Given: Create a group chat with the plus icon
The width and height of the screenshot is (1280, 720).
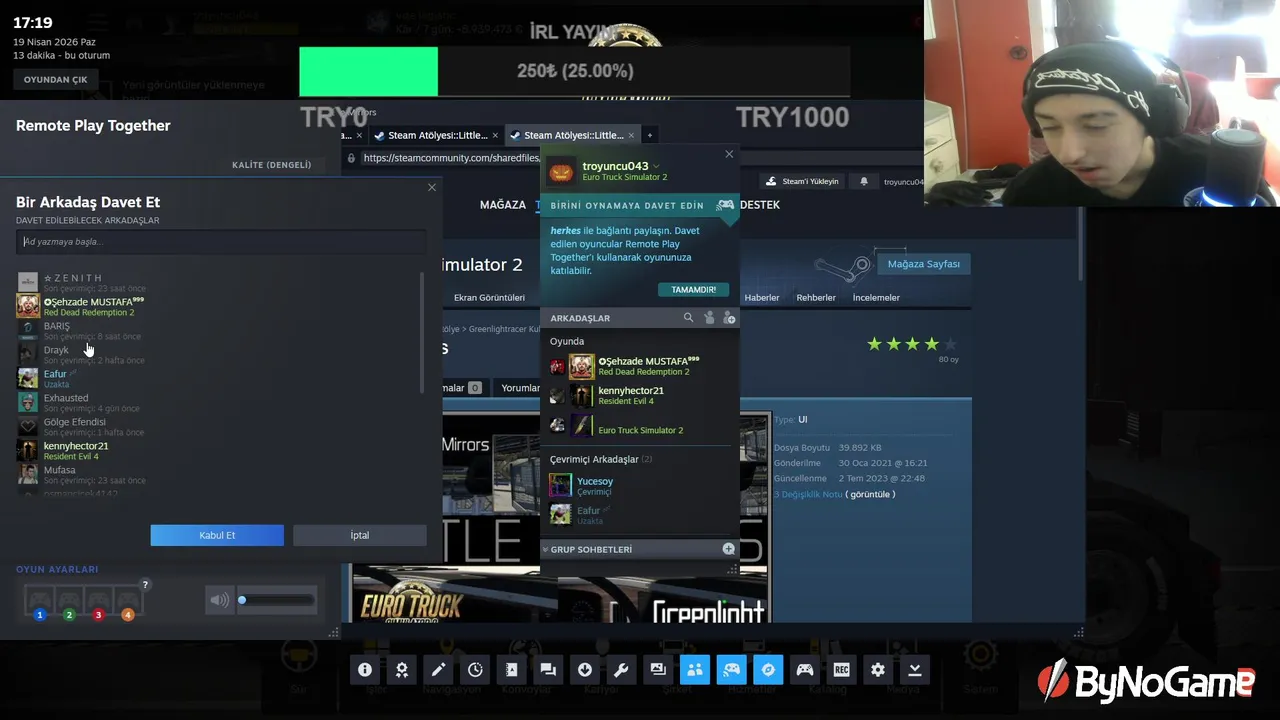Looking at the screenshot, I should click(729, 549).
